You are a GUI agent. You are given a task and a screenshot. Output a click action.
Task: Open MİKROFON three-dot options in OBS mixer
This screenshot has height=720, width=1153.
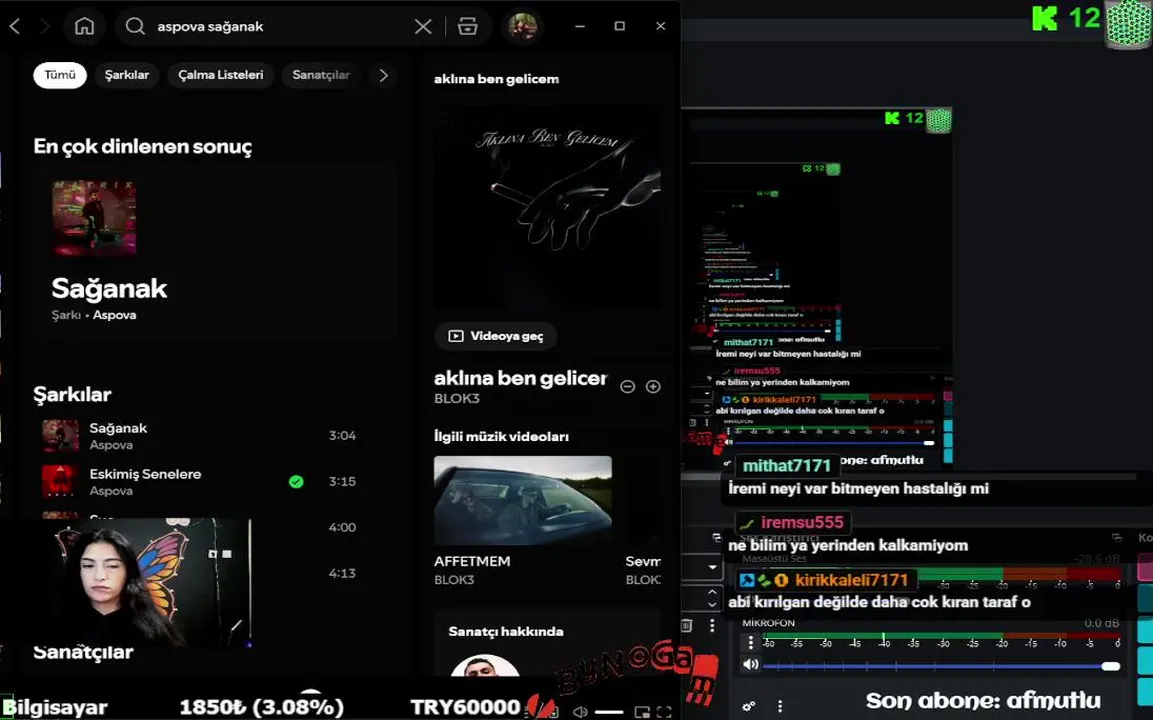[751, 642]
